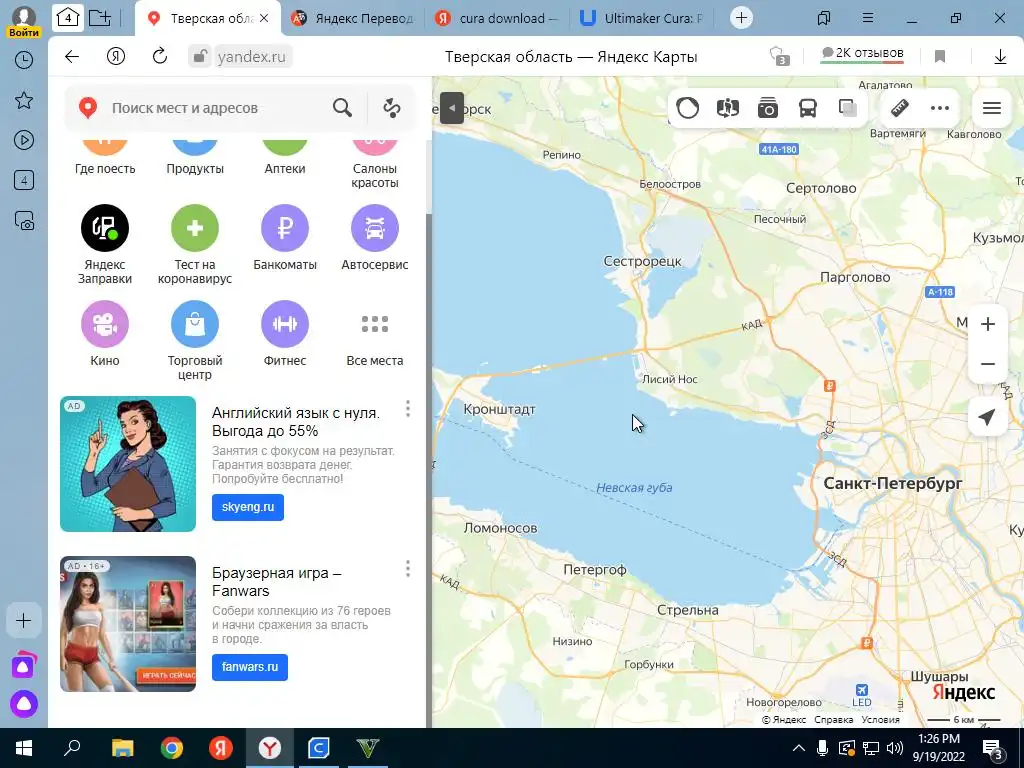Screen dimensions: 1024x768
Task: Switch to cura download tab
Action: pyautogui.click(x=498, y=18)
